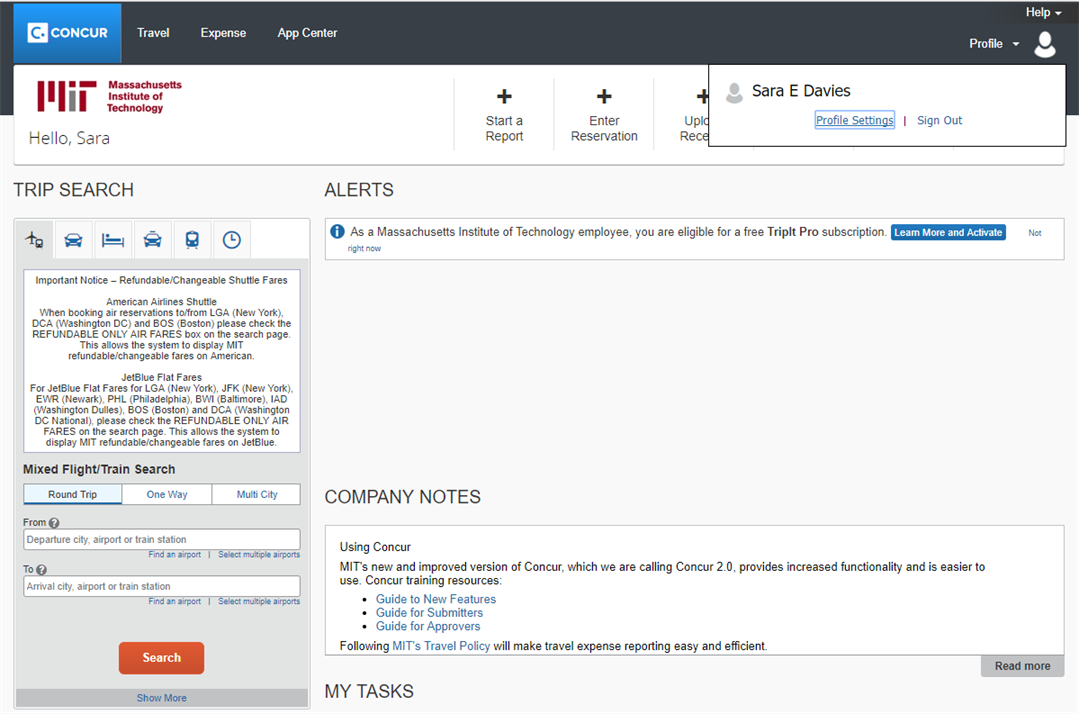Screen dimensions: 1079x714
Task: Click the user avatar icon in header
Action: [1044, 44]
